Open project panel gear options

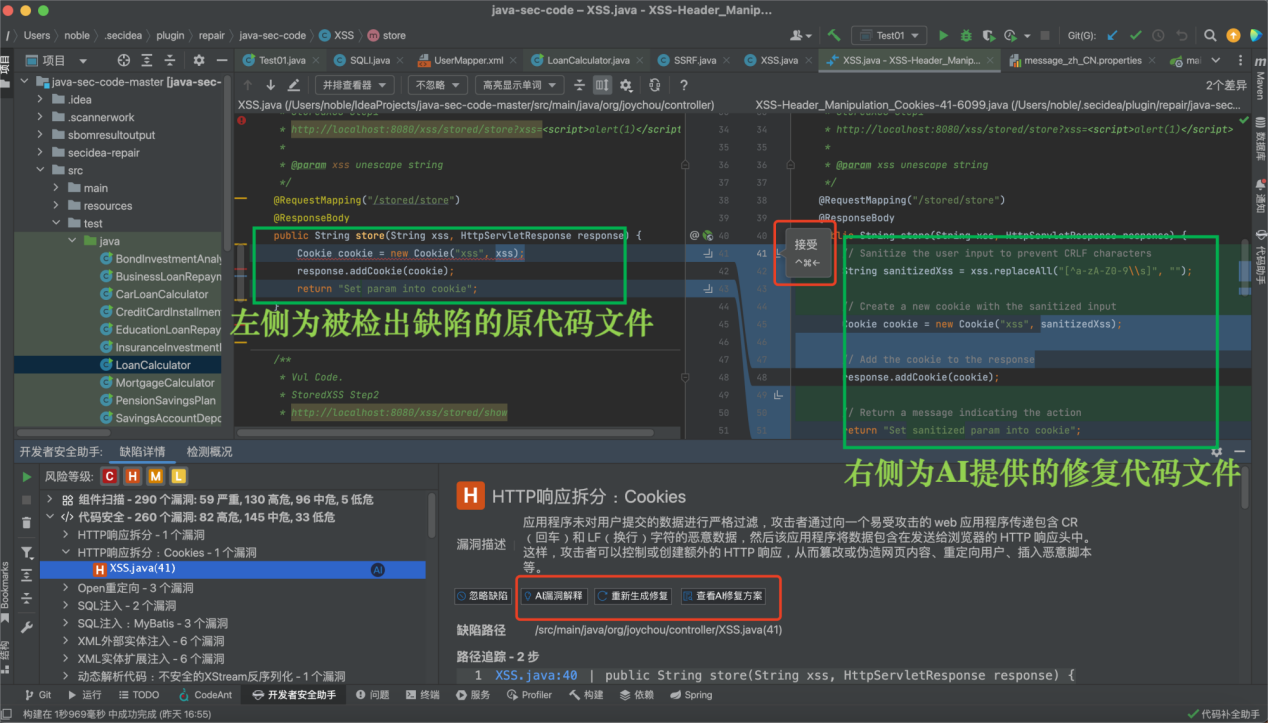(198, 60)
